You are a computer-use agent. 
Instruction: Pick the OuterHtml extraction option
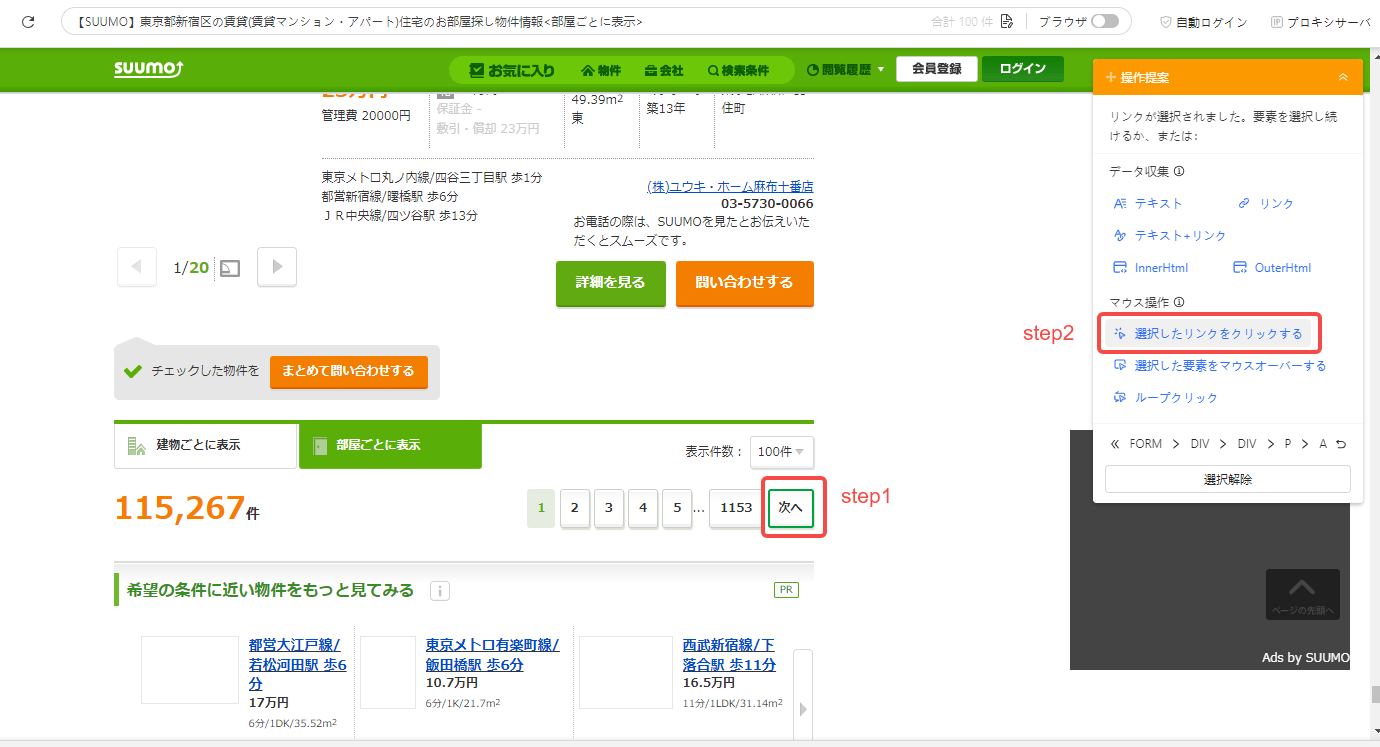(1272, 267)
